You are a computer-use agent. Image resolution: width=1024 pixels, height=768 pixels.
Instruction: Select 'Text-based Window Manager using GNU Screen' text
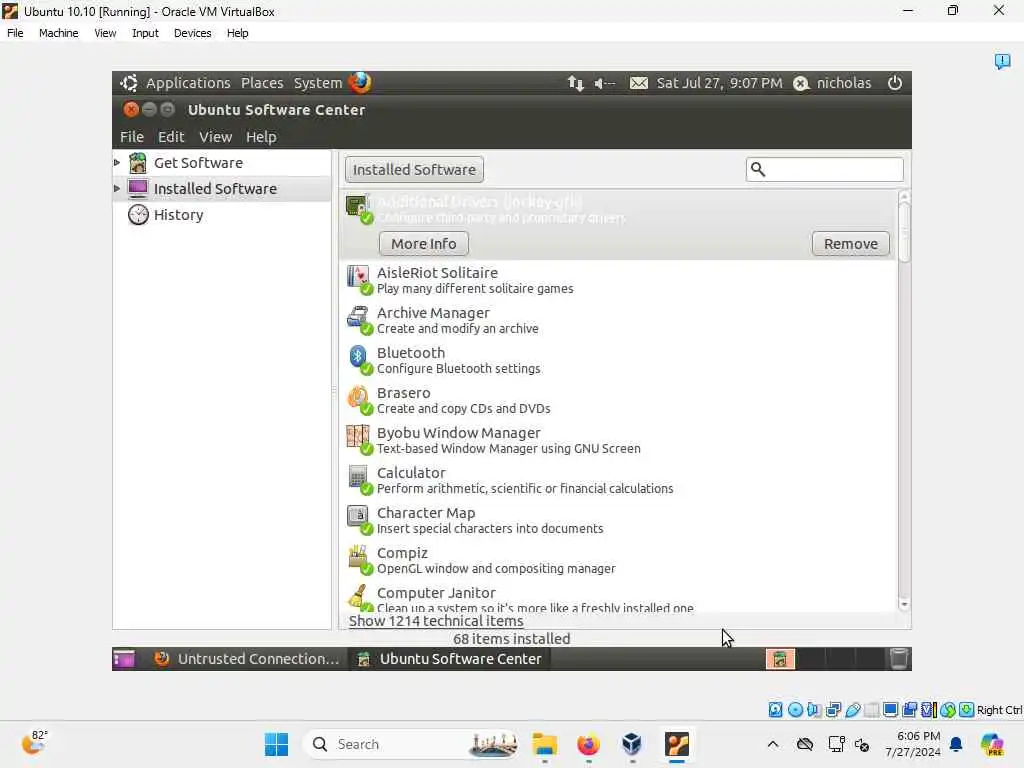point(509,449)
